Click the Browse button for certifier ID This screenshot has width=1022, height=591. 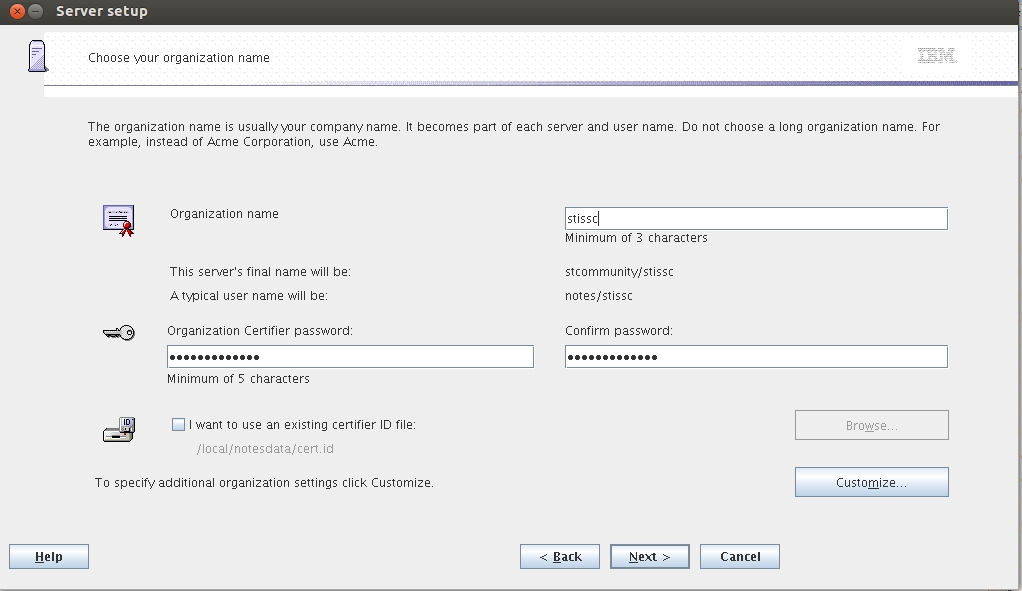(871, 424)
